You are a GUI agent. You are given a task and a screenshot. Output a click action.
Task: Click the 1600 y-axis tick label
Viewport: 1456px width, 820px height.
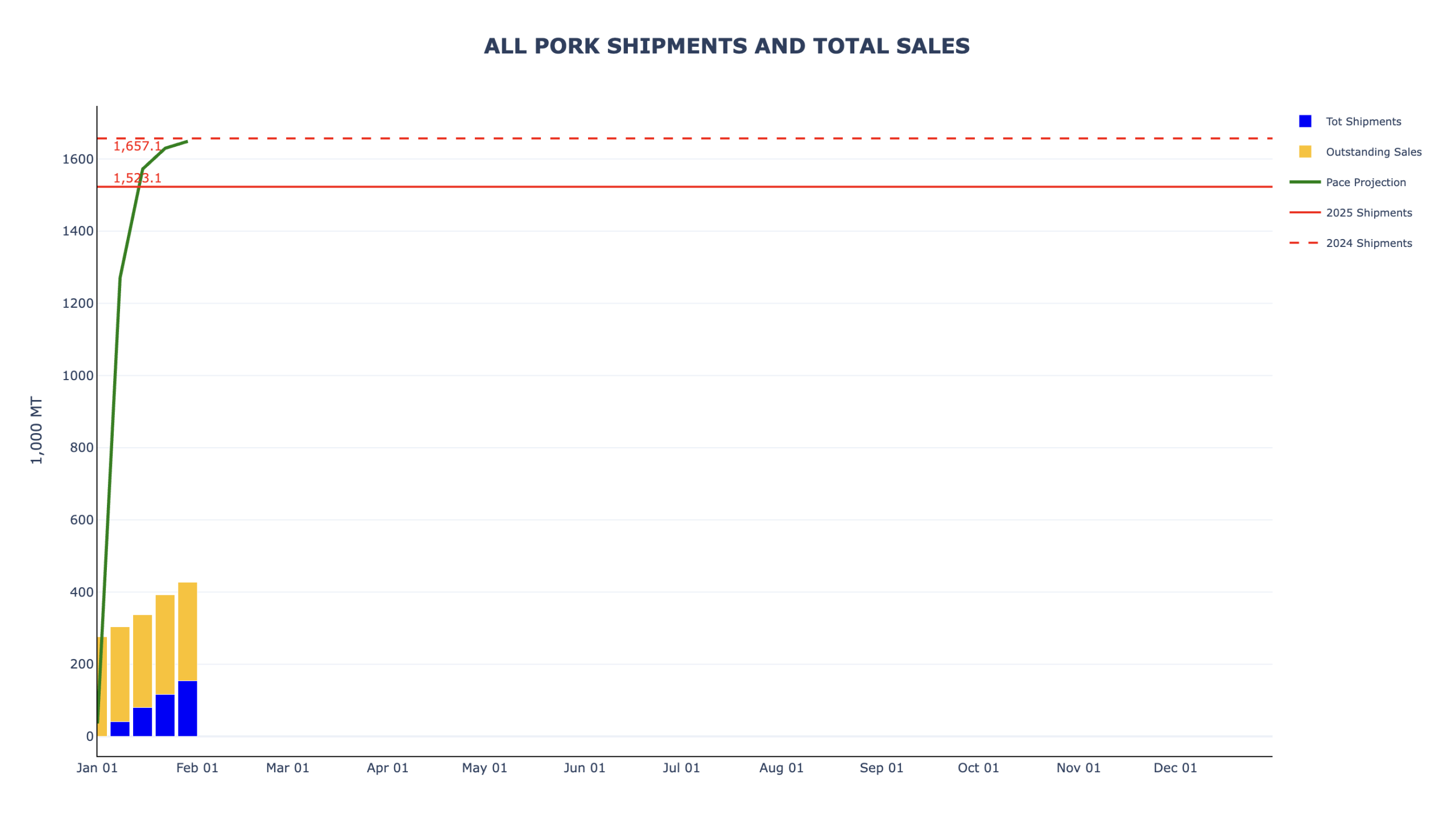(x=77, y=159)
